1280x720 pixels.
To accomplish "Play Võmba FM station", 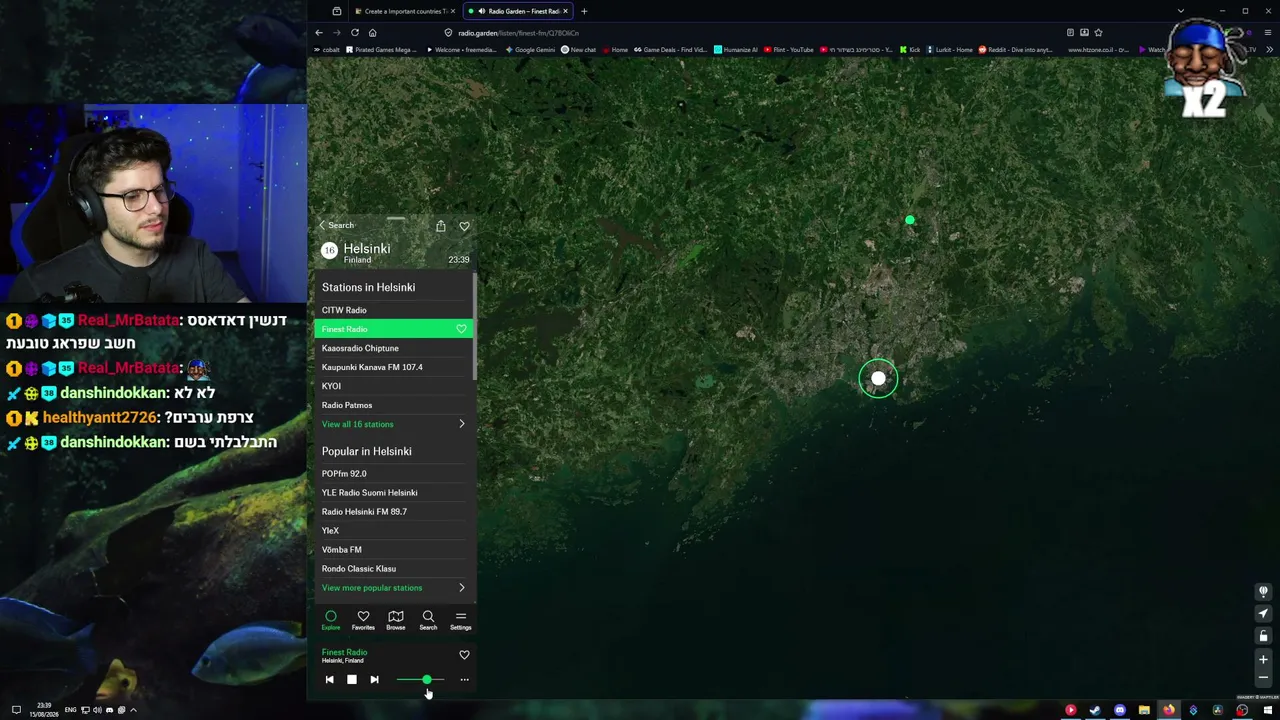I will click(394, 549).
